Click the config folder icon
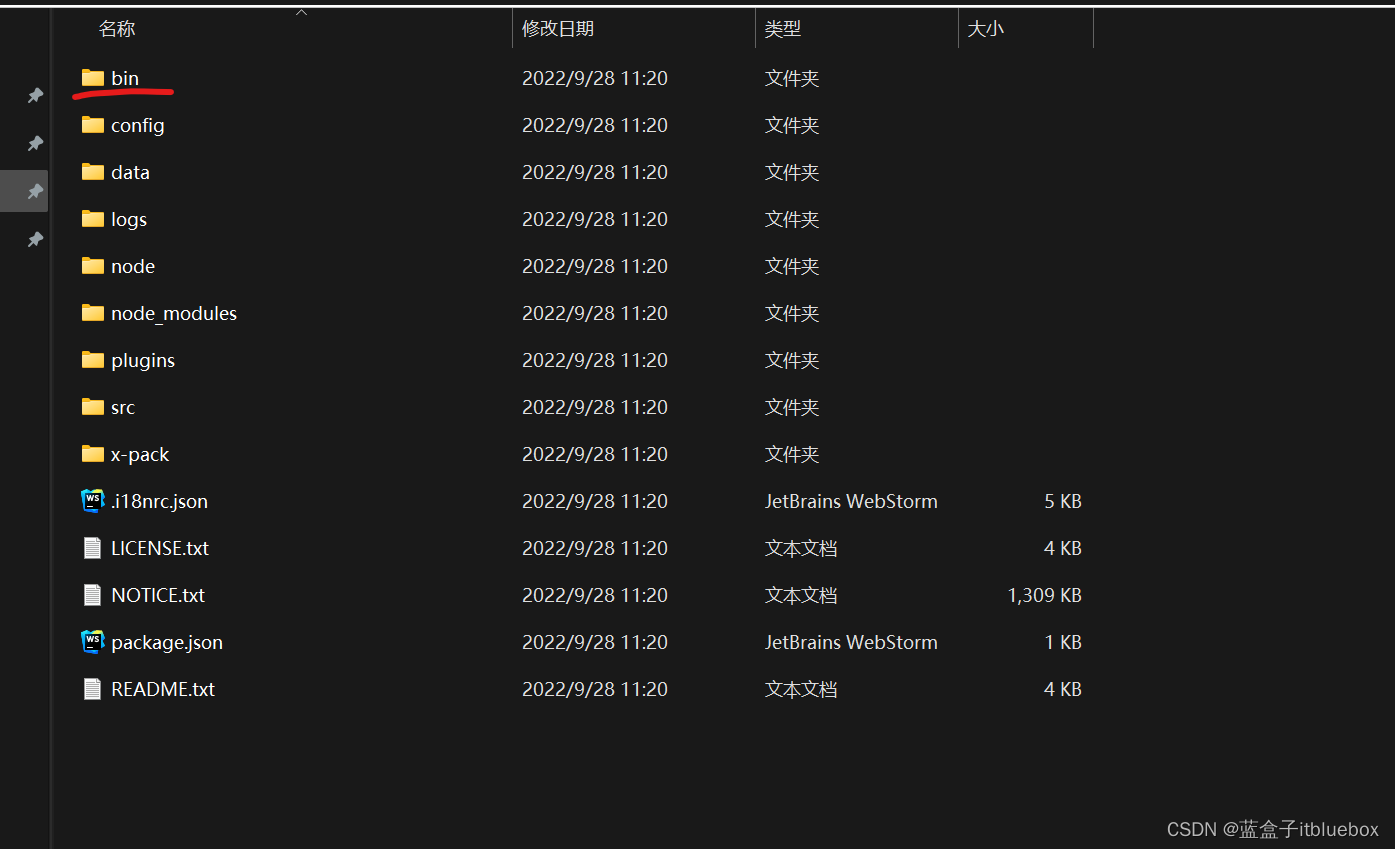The height and width of the screenshot is (849, 1395). point(93,125)
